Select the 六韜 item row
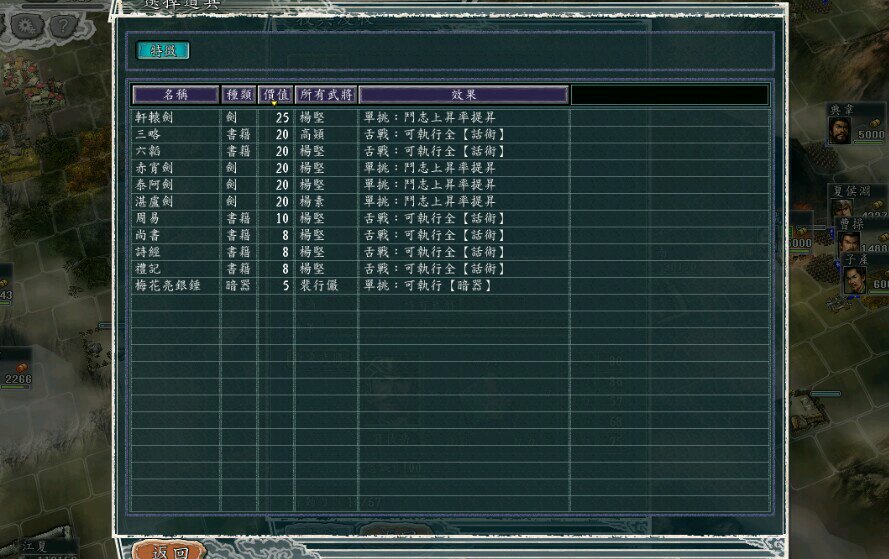The width and height of the screenshot is (889, 559). (x=450, y=151)
